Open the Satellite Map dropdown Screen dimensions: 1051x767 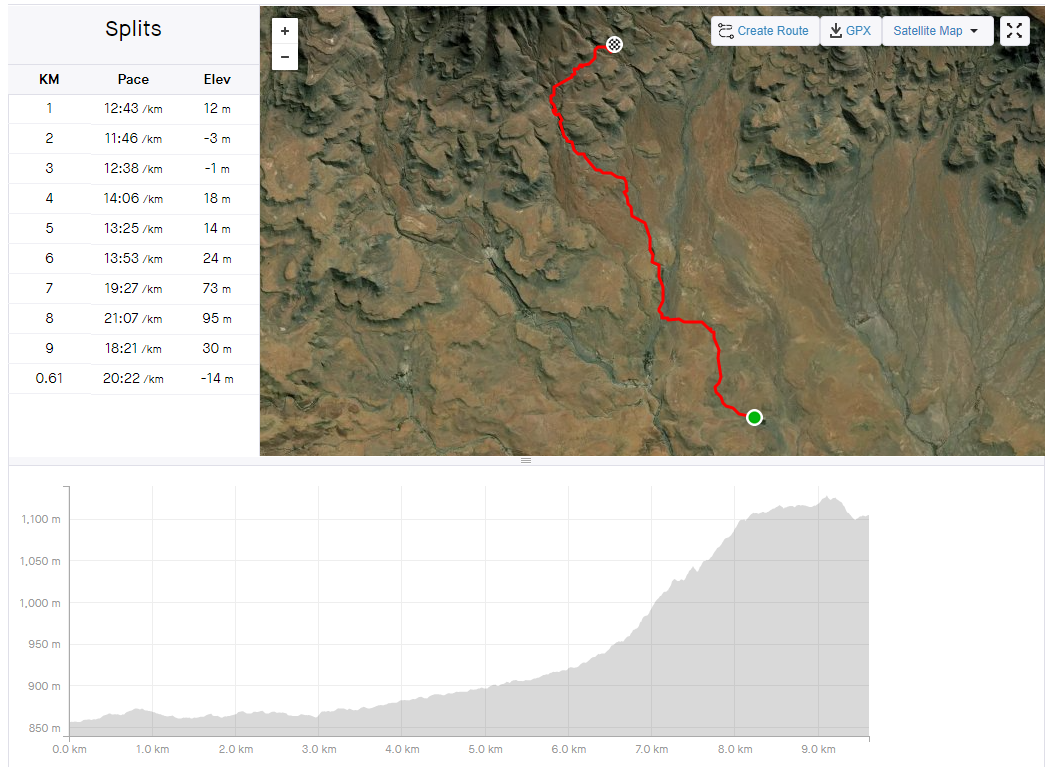point(936,31)
